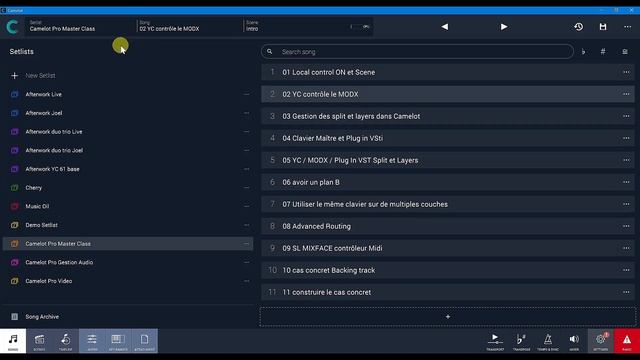Screen dimensions: 640x360
Task: Open the Layers view icon
Action: point(92,341)
